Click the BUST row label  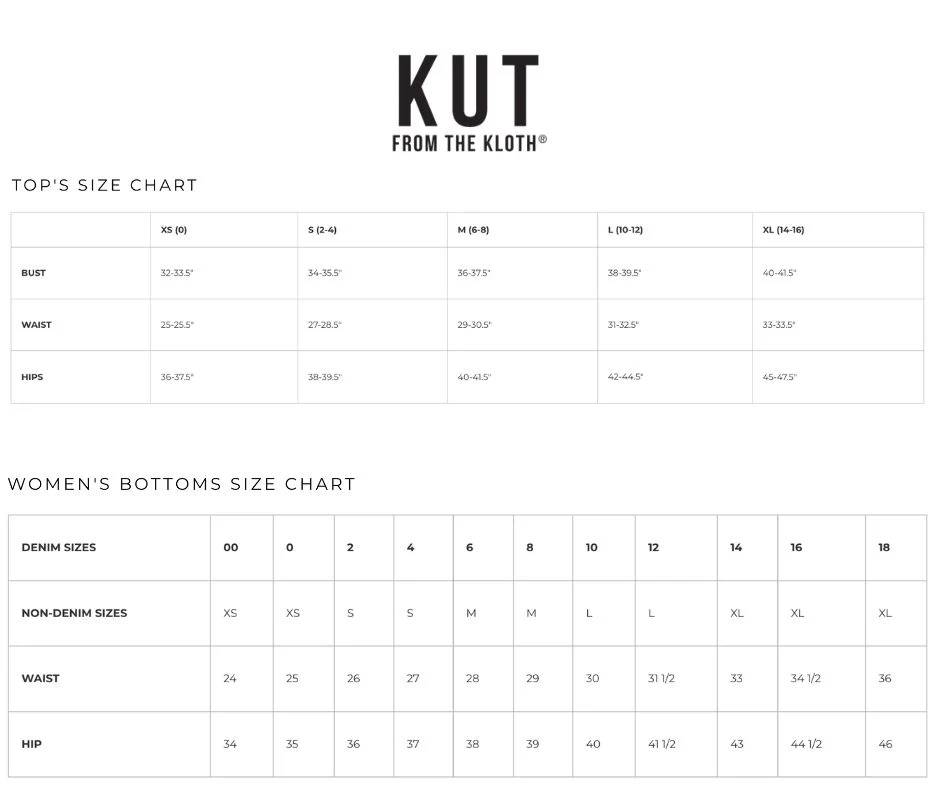coord(34,273)
